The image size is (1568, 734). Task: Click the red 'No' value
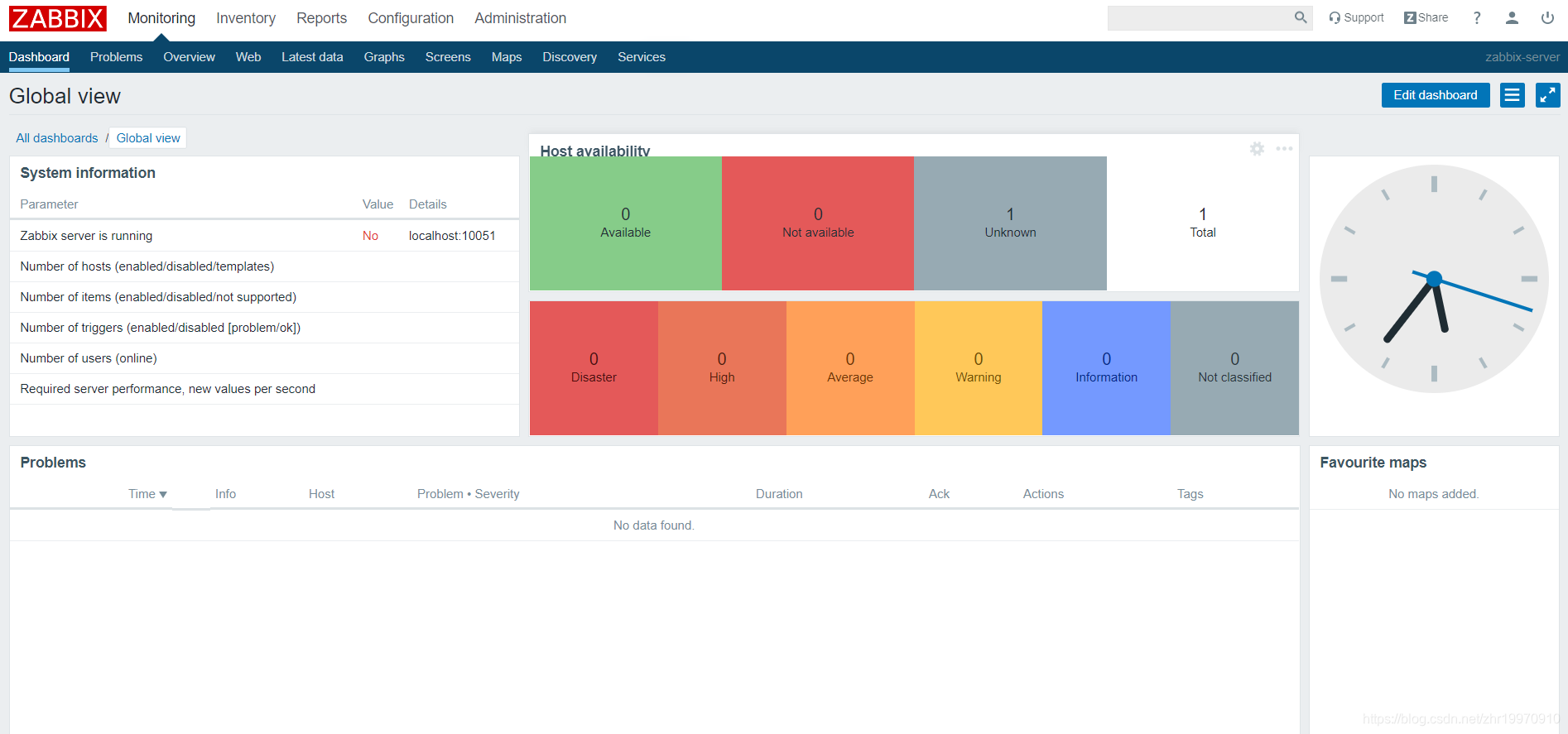pos(370,236)
